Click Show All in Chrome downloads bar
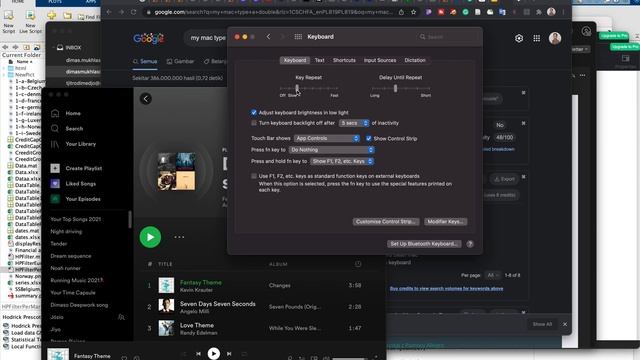This screenshot has width=640, height=360. [542, 324]
